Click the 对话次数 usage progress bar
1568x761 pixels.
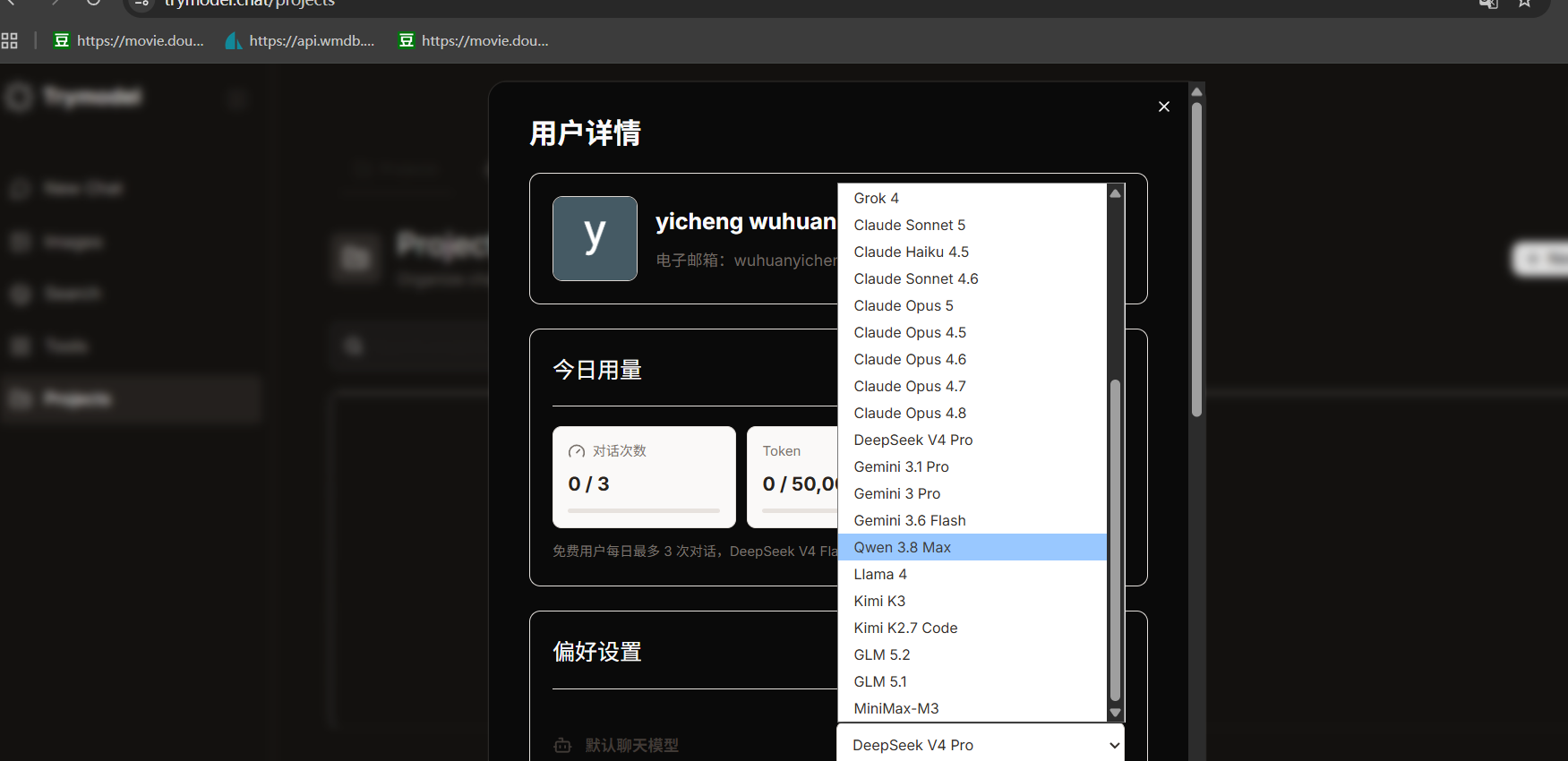coord(644,510)
